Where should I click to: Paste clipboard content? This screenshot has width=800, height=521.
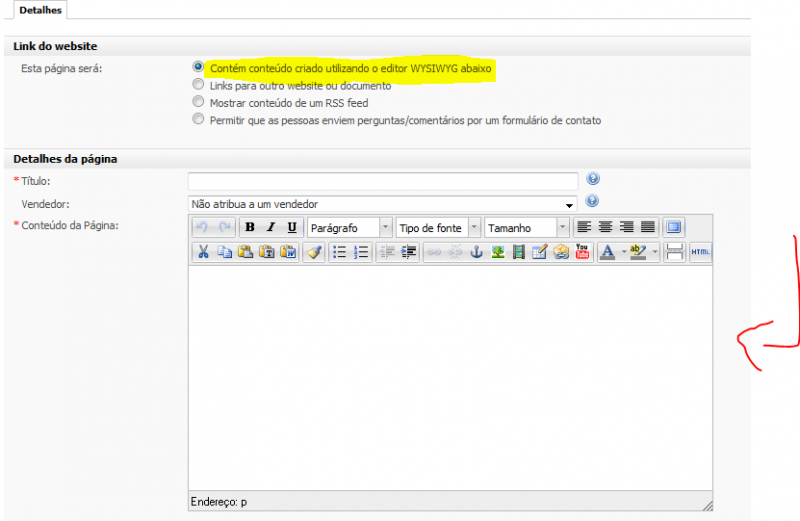246,252
